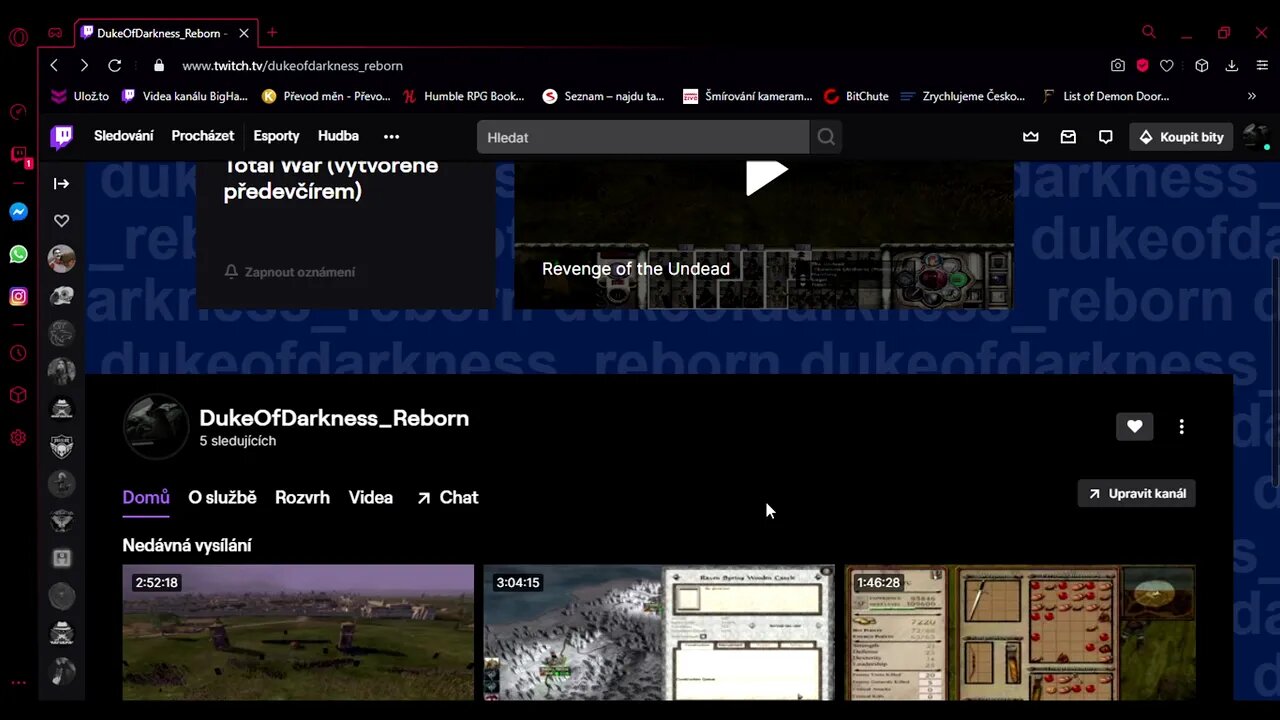Open Seznam bookmark
Screen dimensions: 1280x720
[603, 96]
